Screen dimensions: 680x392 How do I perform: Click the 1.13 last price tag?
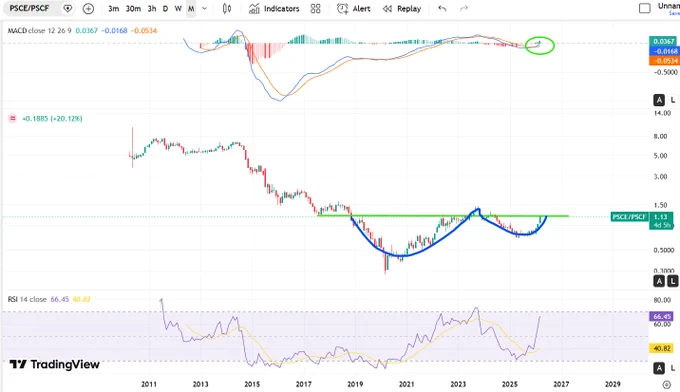(x=661, y=217)
